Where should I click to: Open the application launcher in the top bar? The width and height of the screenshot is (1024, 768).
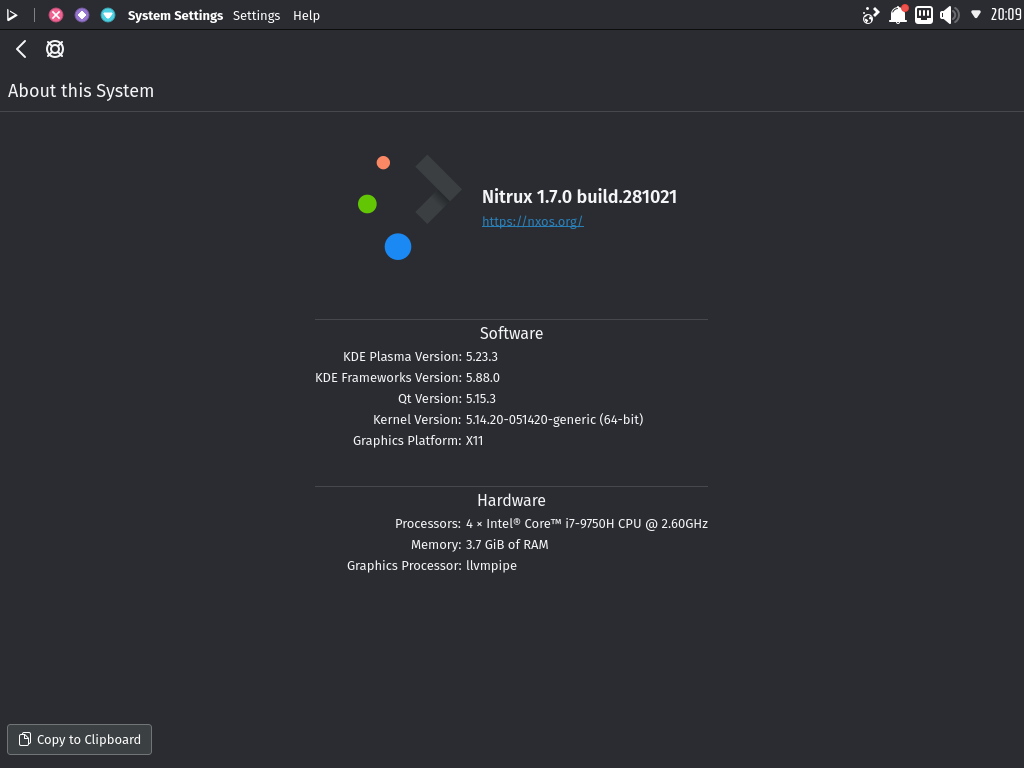pos(12,15)
